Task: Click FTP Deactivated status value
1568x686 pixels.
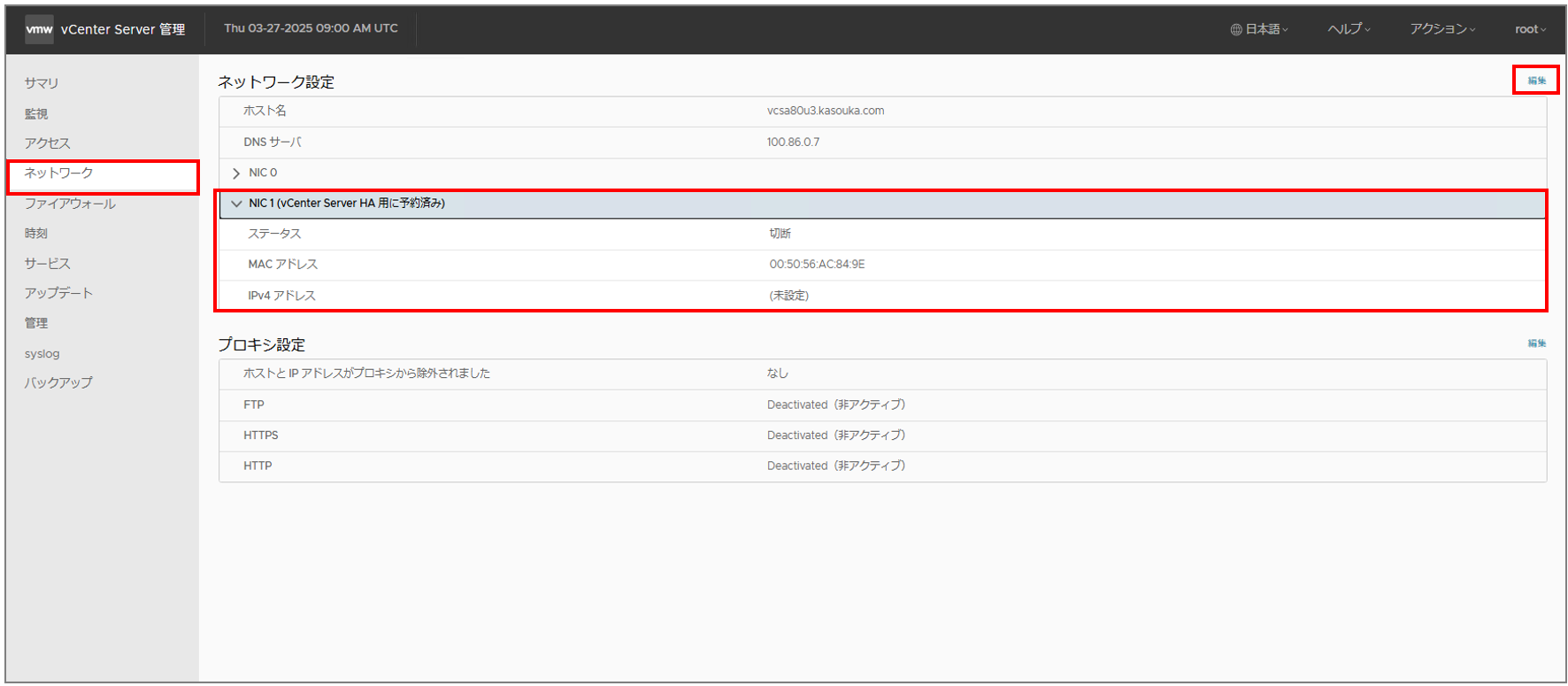Action: (835, 405)
